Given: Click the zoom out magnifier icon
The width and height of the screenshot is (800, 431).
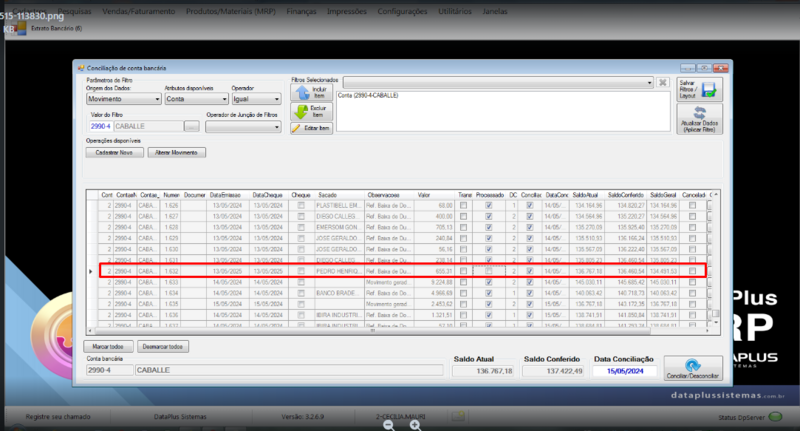Looking at the screenshot, I should 389,425.
